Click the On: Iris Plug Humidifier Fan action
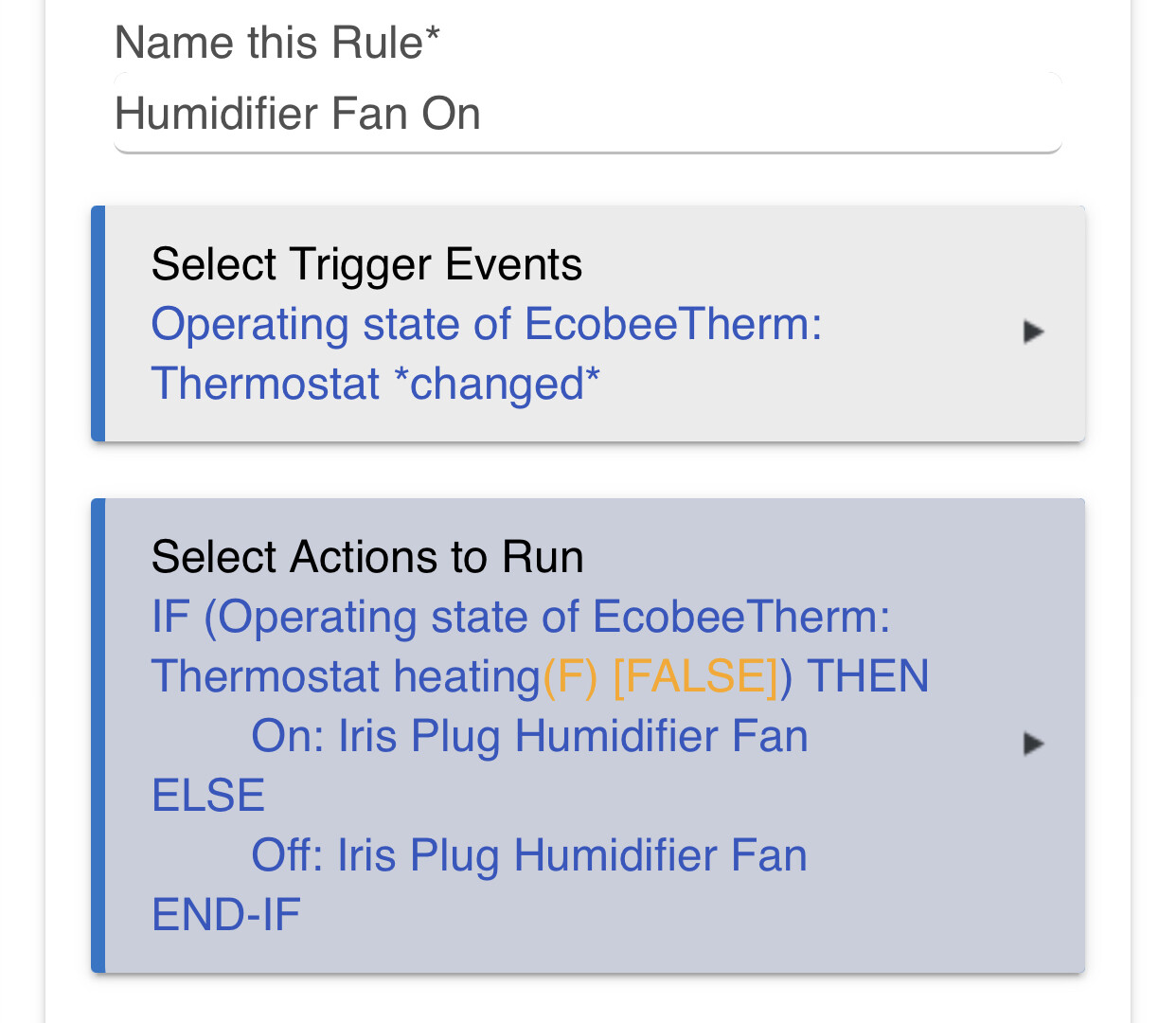The height and width of the screenshot is (1023, 1176). click(x=530, y=737)
